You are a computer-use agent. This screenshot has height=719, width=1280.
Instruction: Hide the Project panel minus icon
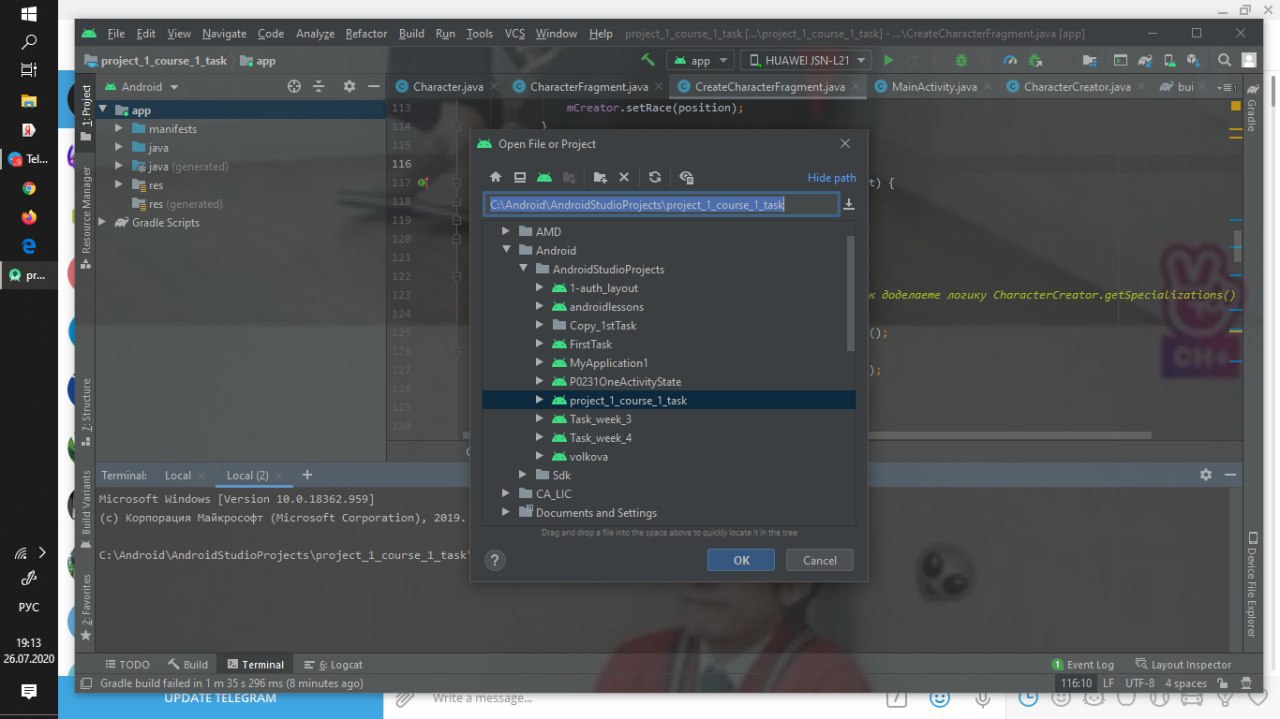pos(373,87)
